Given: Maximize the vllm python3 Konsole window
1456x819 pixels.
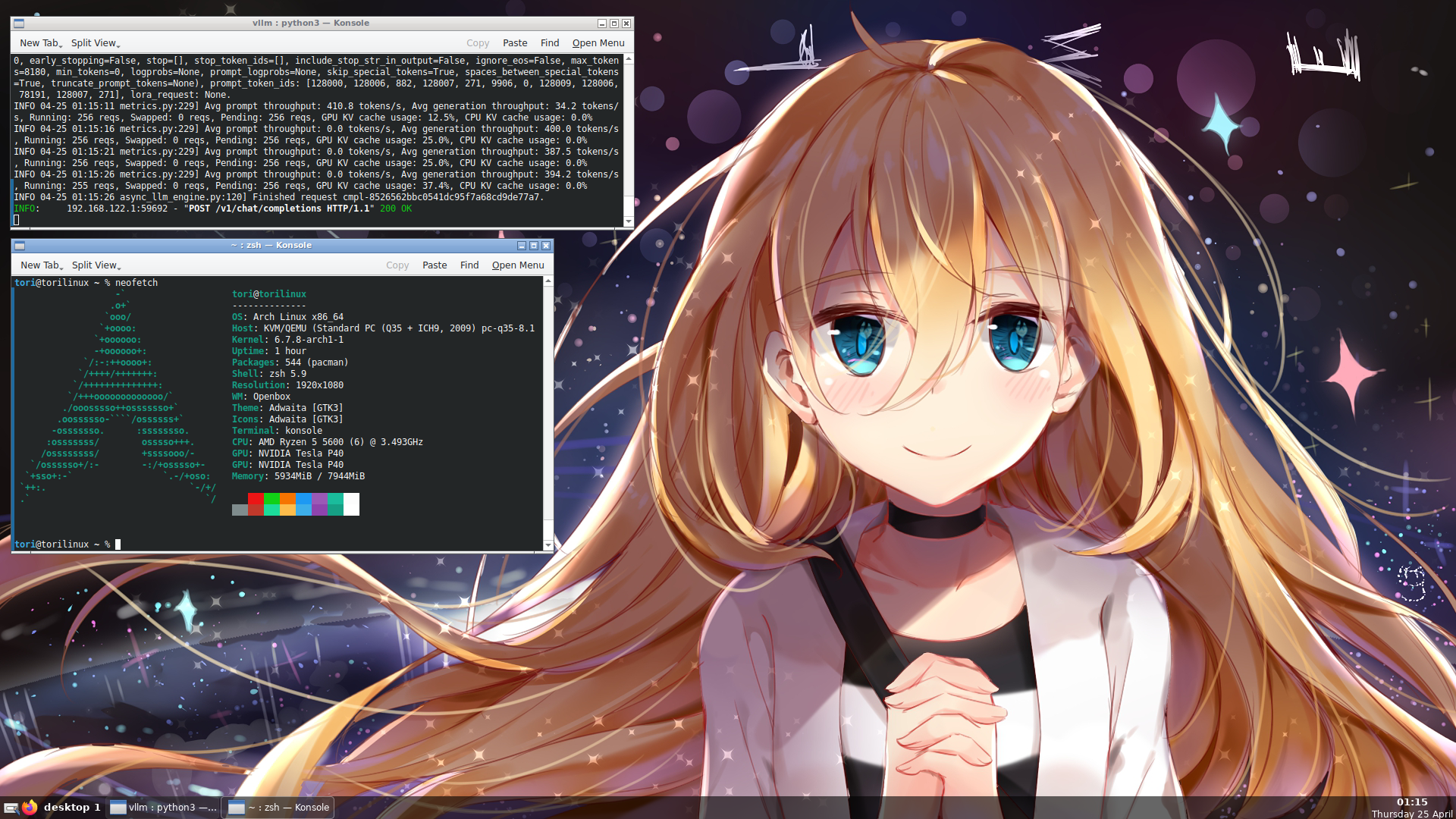Looking at the screenshot, I should 614,24.
